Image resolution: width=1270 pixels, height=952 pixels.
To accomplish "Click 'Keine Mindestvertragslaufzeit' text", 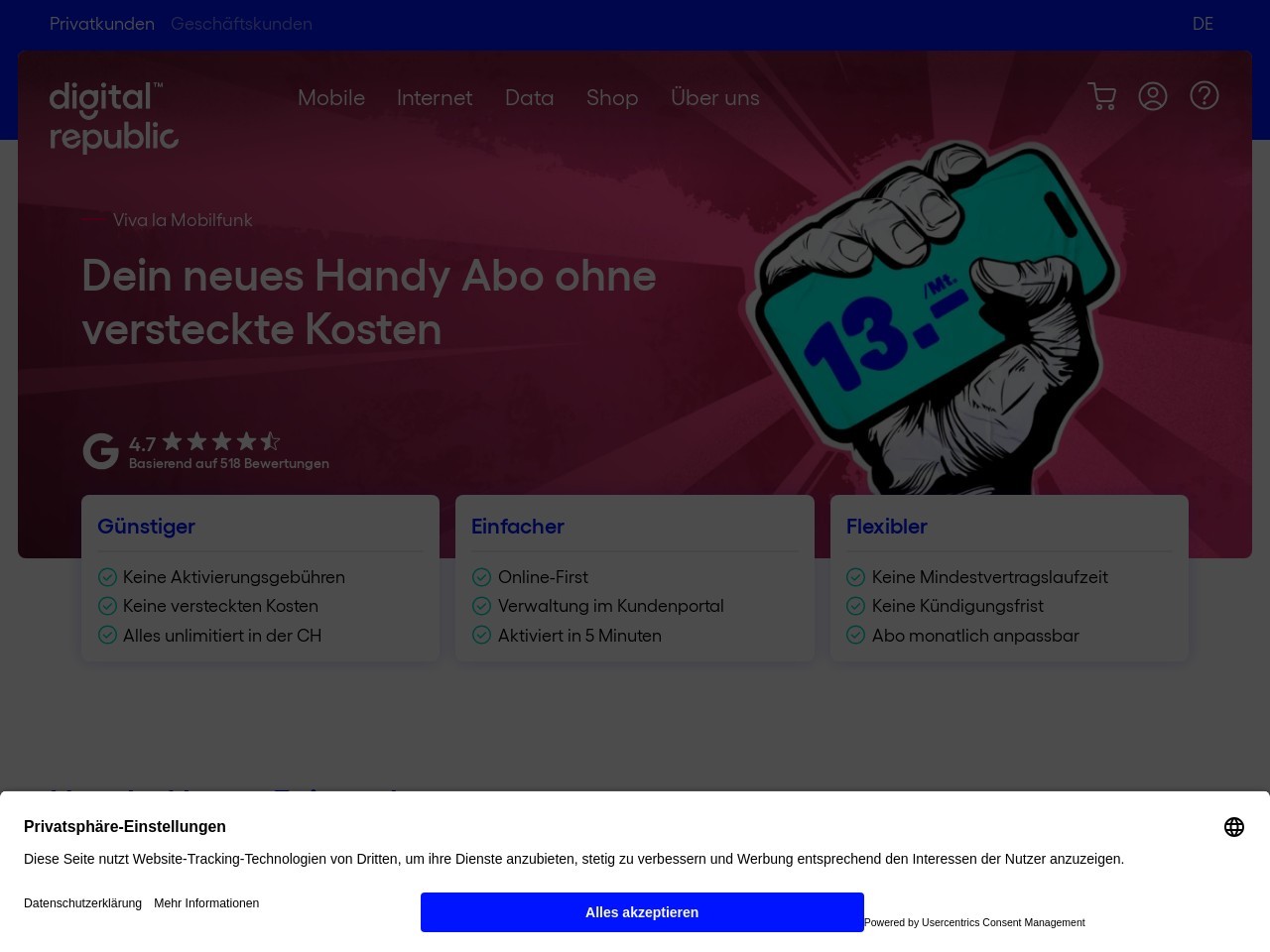I will (x=990, y=577).
